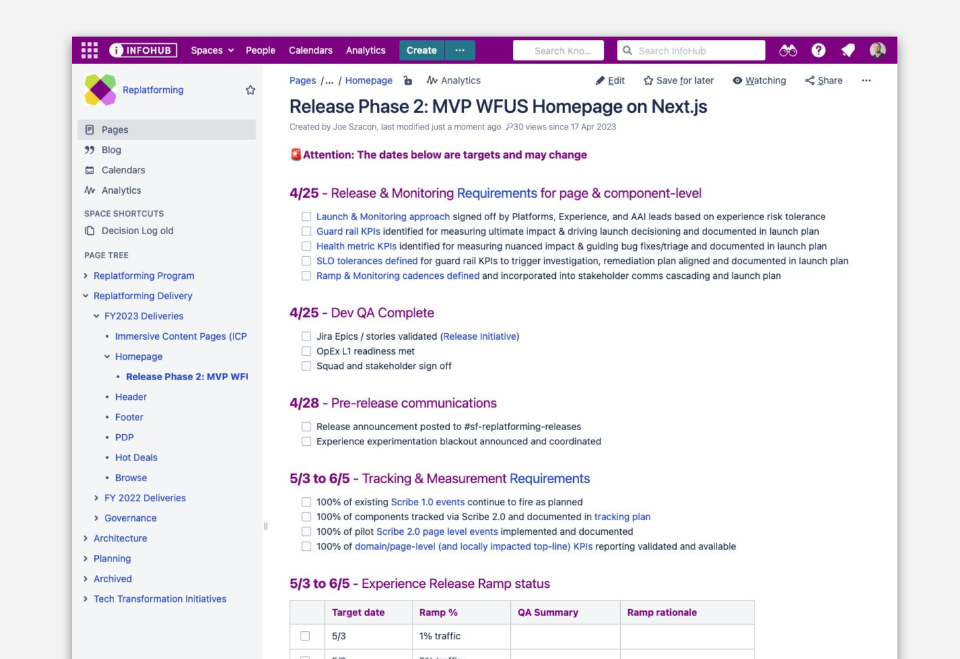Expand Architecture tree node
This screenshot has width=960, height=659.
click(x=86, y=538)
